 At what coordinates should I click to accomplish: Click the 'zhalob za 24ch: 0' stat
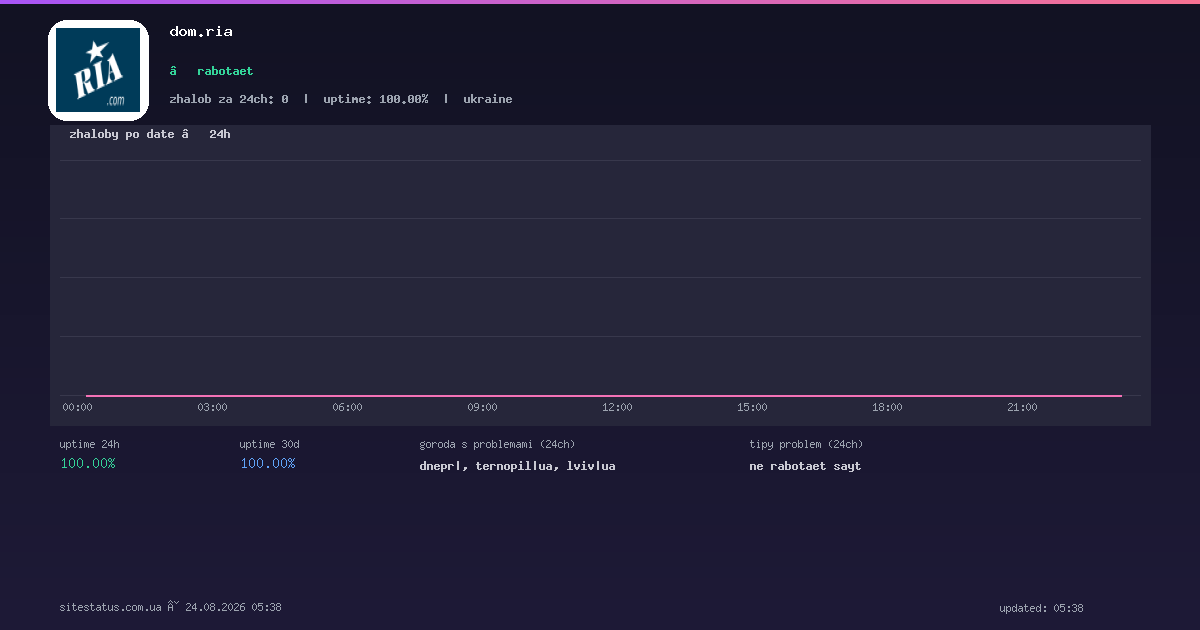(229, 99)
